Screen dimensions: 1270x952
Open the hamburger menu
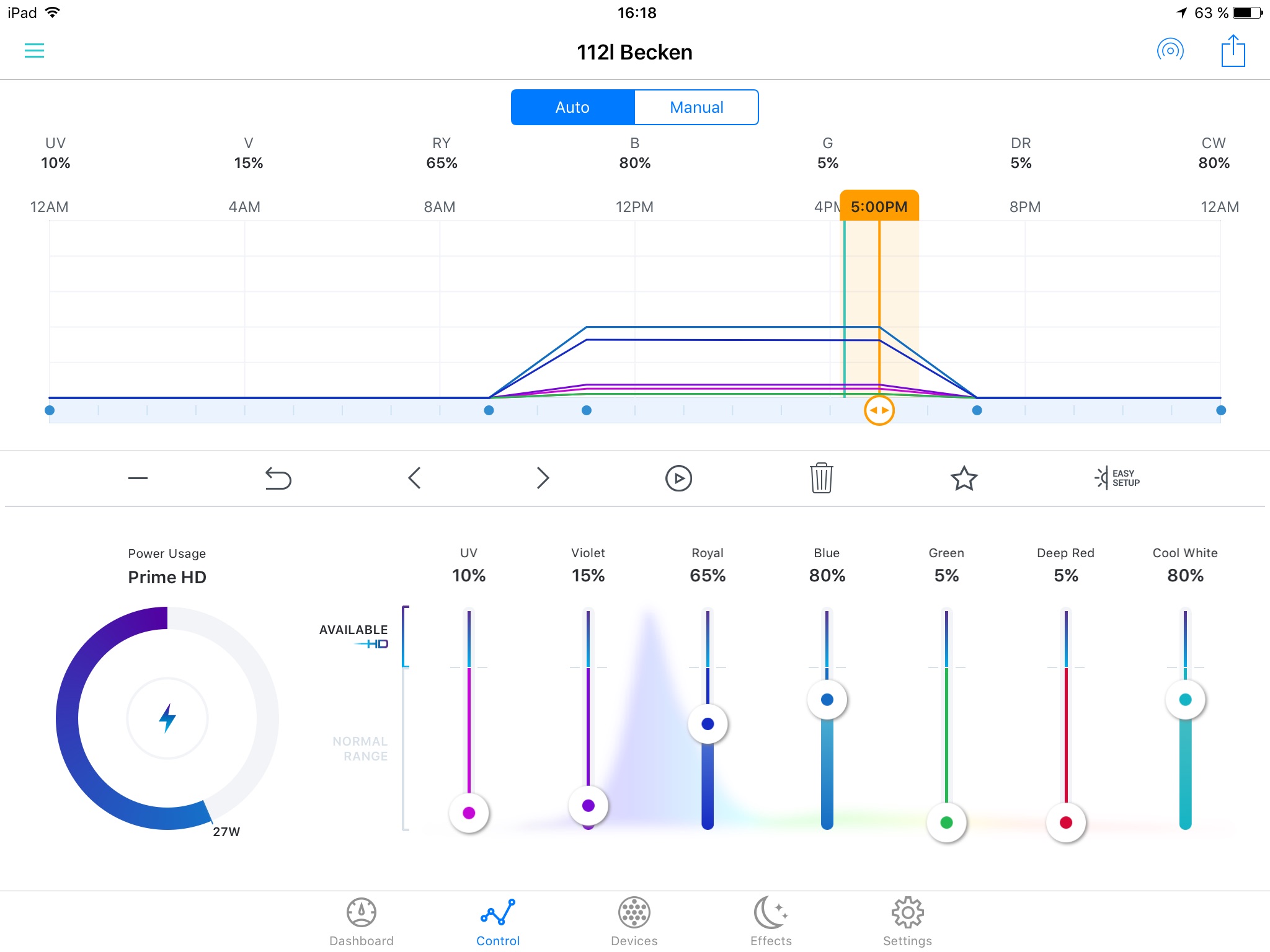coord(34,51)
